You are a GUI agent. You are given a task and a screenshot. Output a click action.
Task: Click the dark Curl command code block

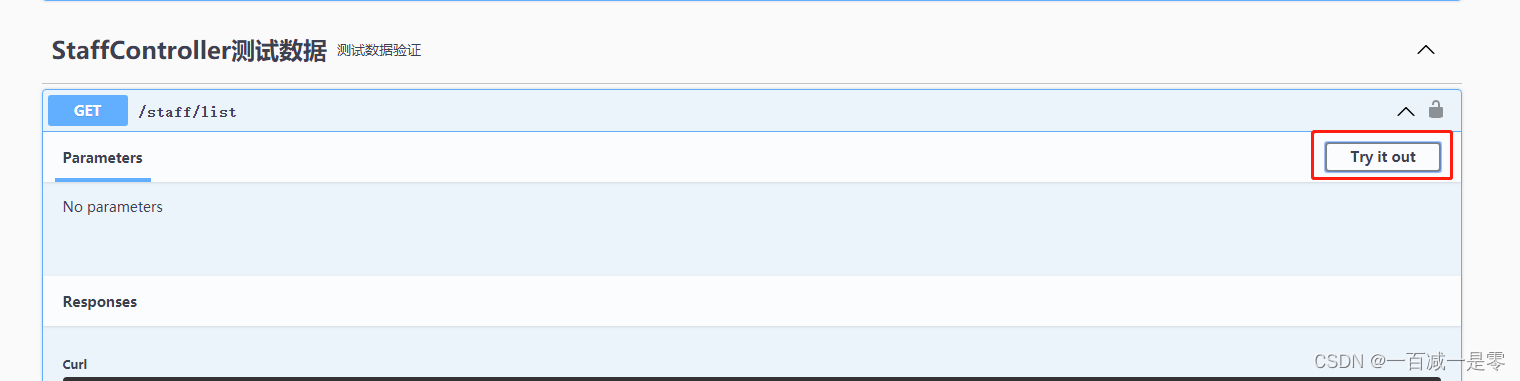tap(751, 378)
